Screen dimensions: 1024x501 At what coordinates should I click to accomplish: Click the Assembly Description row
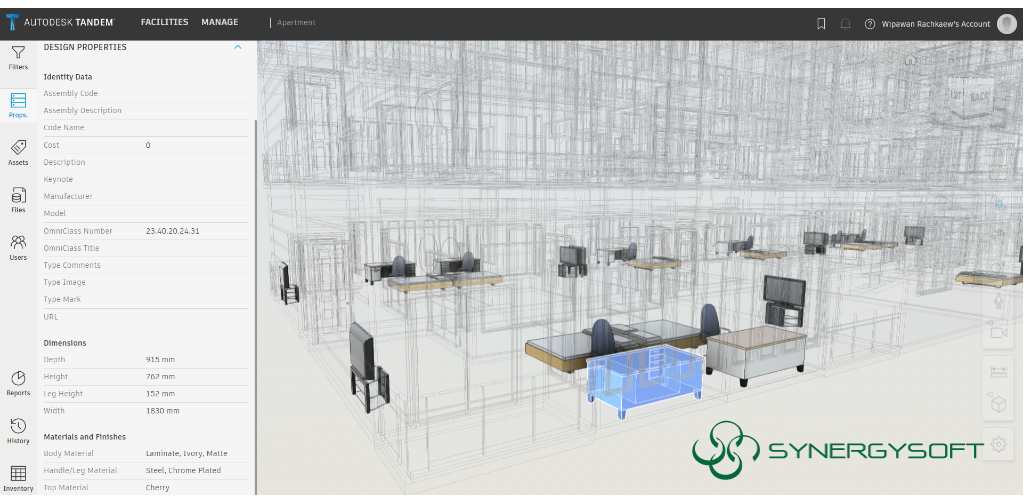146,110
